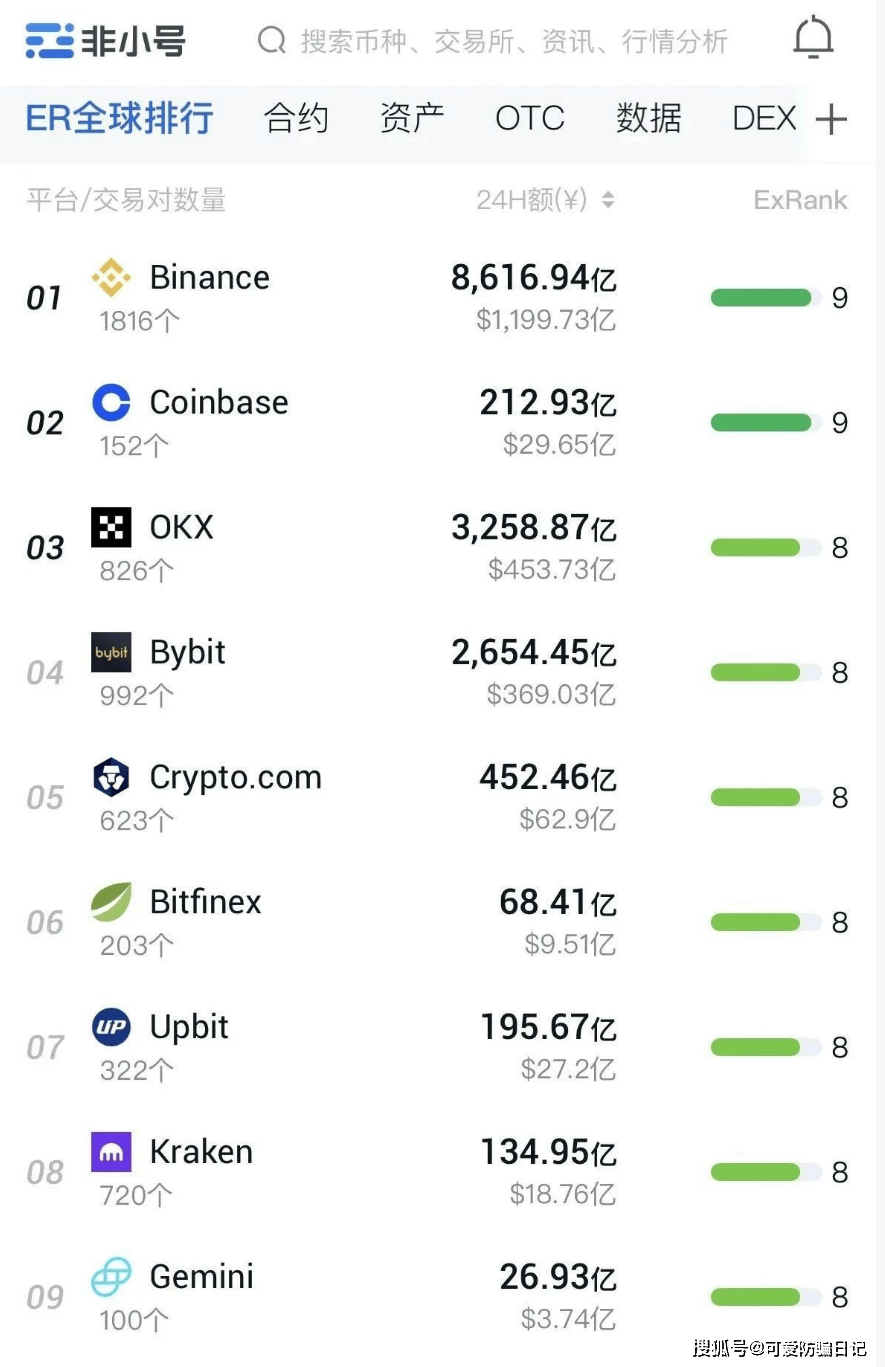Click the Binance exchange logo
This screenshot has width=885, height=1367.
(x=111, y=278)
